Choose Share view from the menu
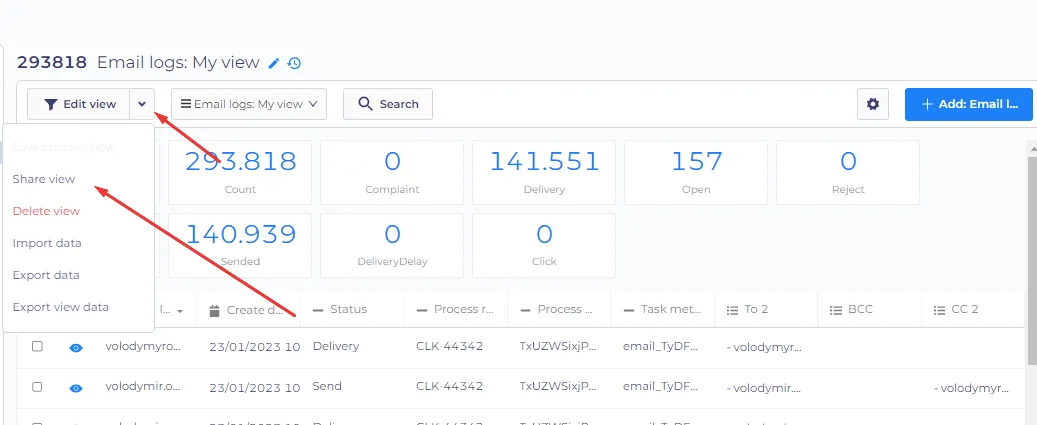Viewport: 1037px width, 425px height. tap(44, 179)
